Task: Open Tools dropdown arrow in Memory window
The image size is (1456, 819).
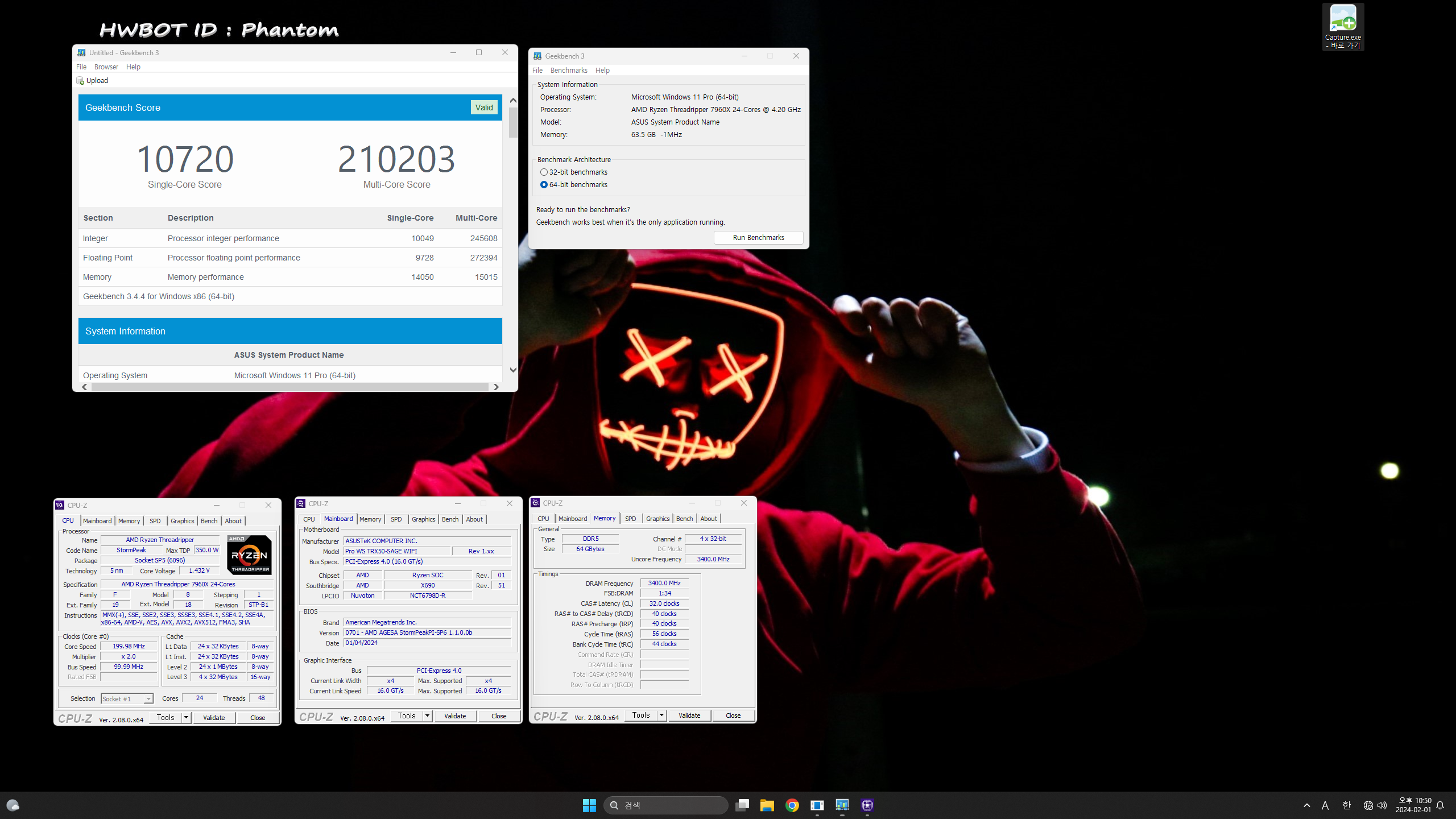Action: [x=661, y=715]
